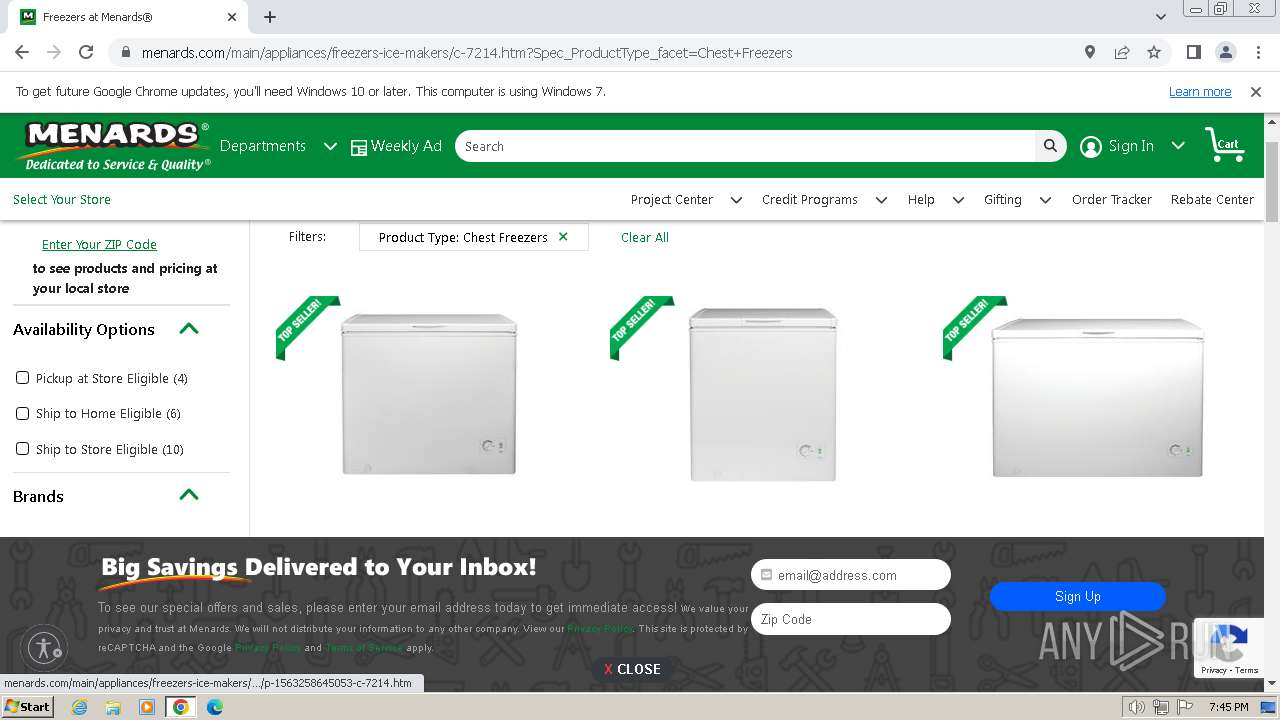Check Pickup at Store Eligible

pos(23,378)
